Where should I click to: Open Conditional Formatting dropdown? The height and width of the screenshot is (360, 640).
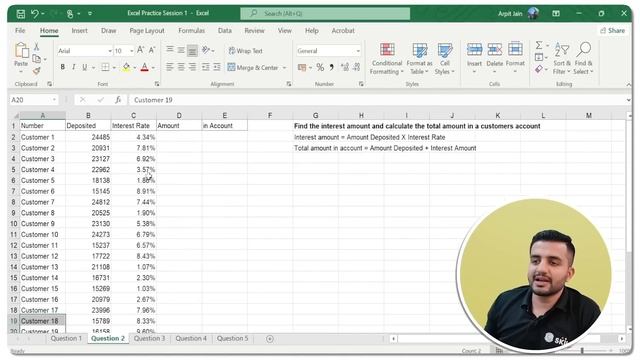(387, 59)
